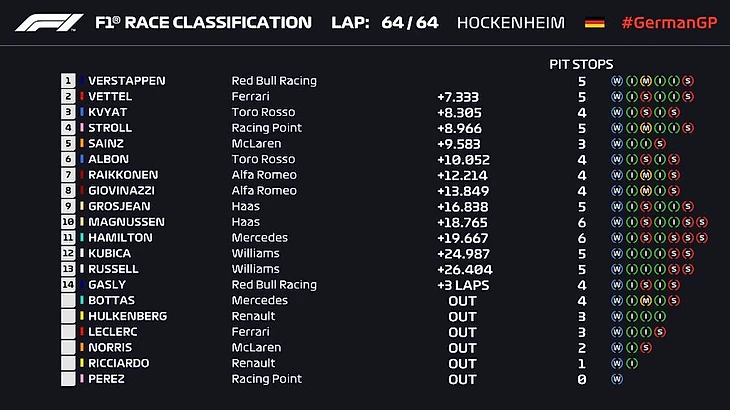Select Sainz's red soft tyre icon
Viewport: 730px width, 410px height.
click(x=659, y=143)
